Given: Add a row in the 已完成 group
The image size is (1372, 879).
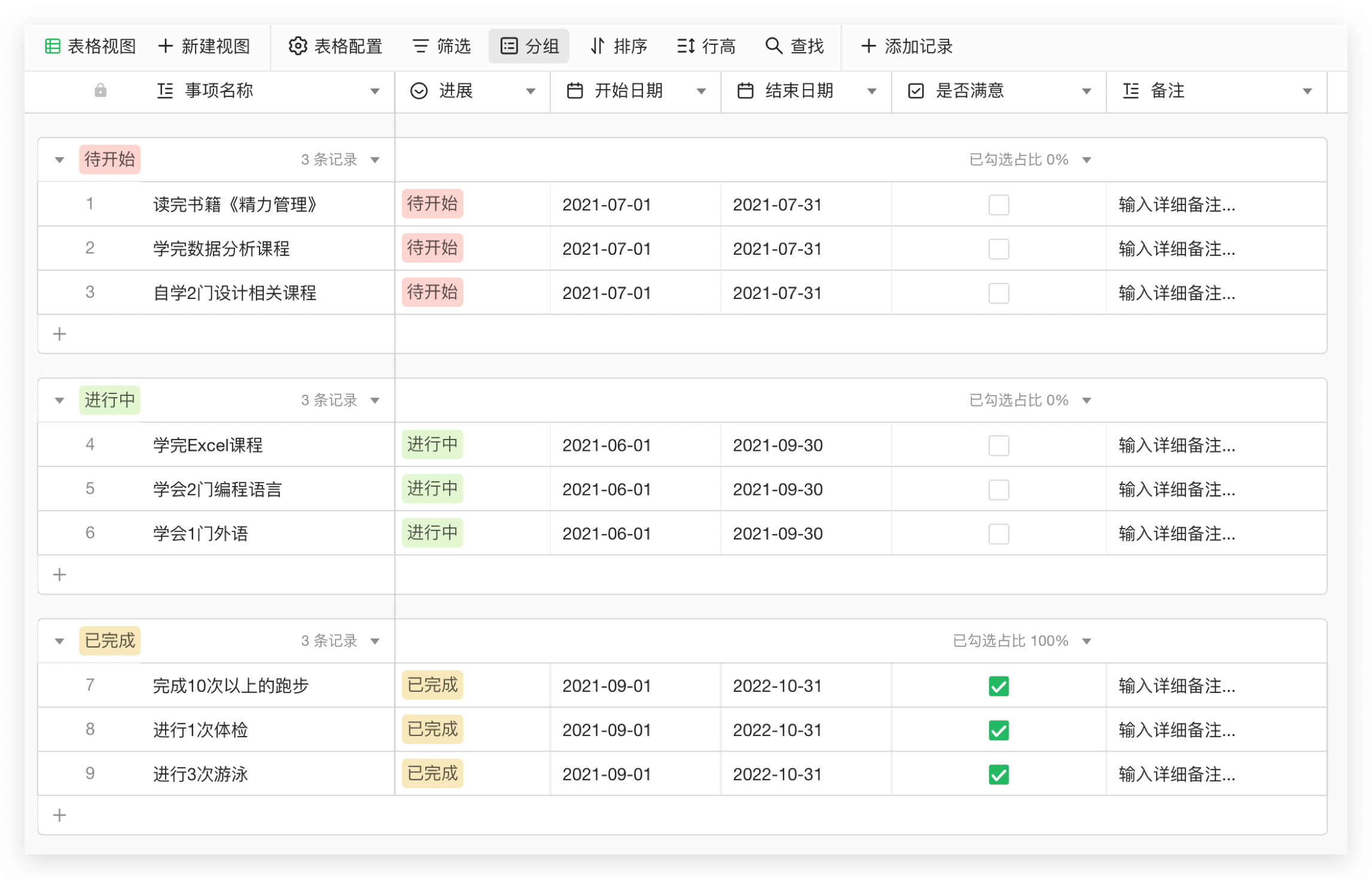Looking at the screenshot, I should tap(59, 814).
